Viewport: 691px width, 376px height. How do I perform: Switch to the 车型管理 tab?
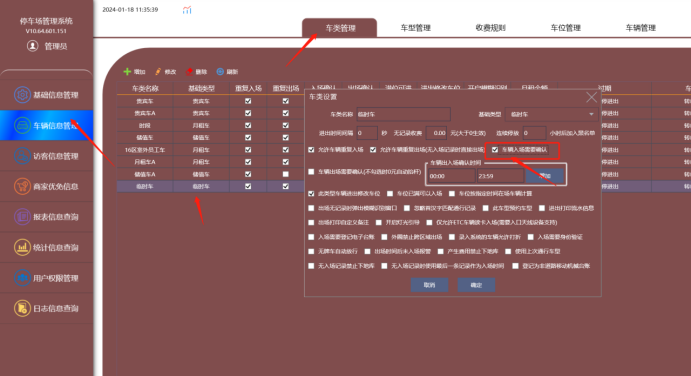click(x=415, y=28)
